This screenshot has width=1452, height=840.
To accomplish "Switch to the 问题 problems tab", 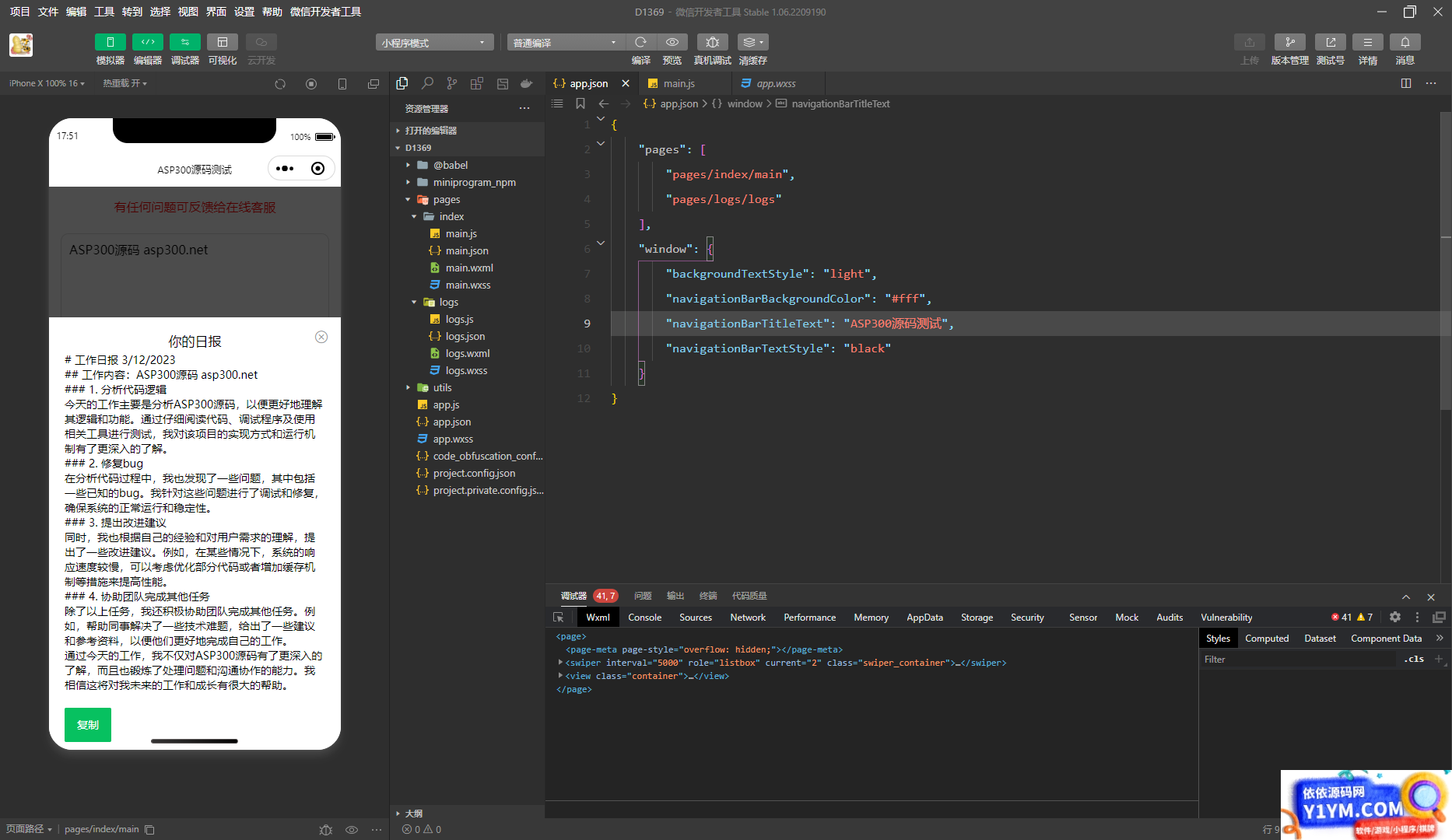I will coord(643,596).
